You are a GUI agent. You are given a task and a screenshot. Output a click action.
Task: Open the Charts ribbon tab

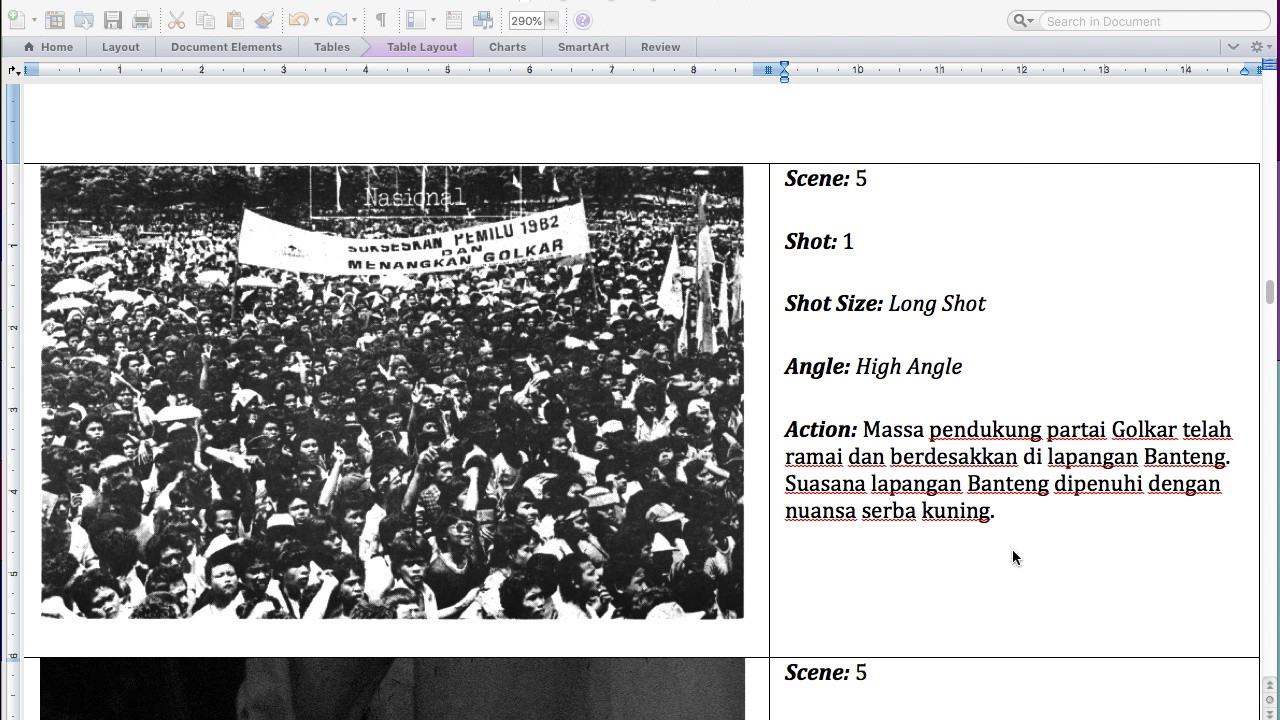pos(507,47)
